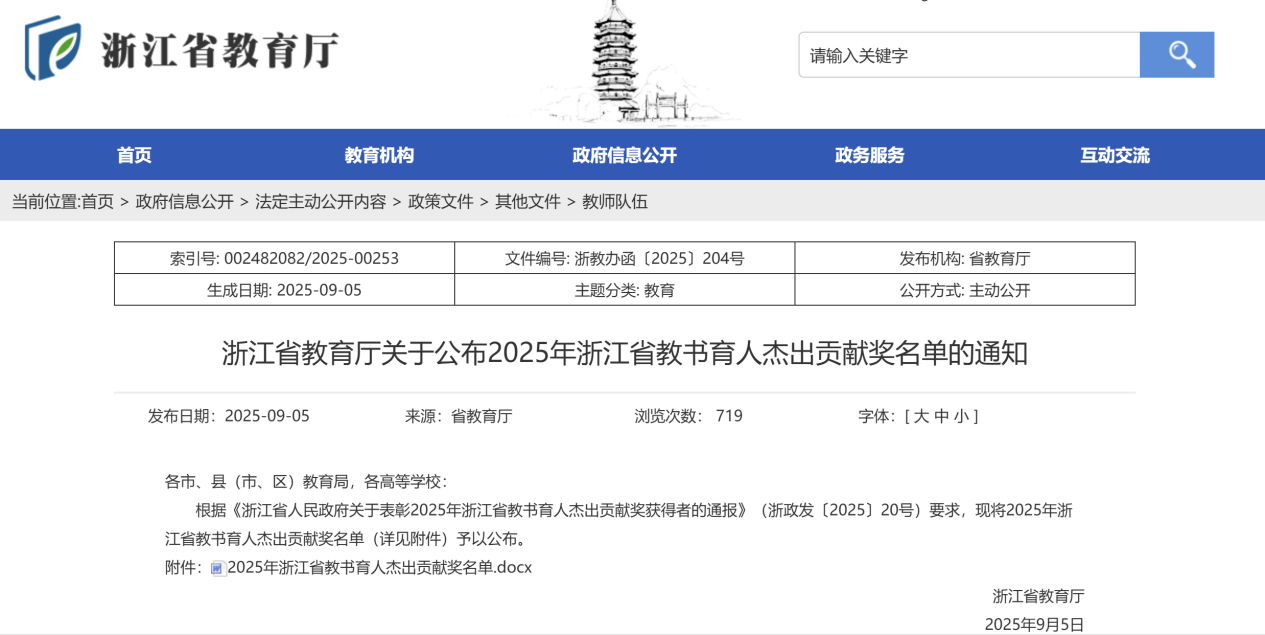This screenshot has width=1265, height=635.
Task: Click 来源：省教育厅 text
Action: [459, 416]
